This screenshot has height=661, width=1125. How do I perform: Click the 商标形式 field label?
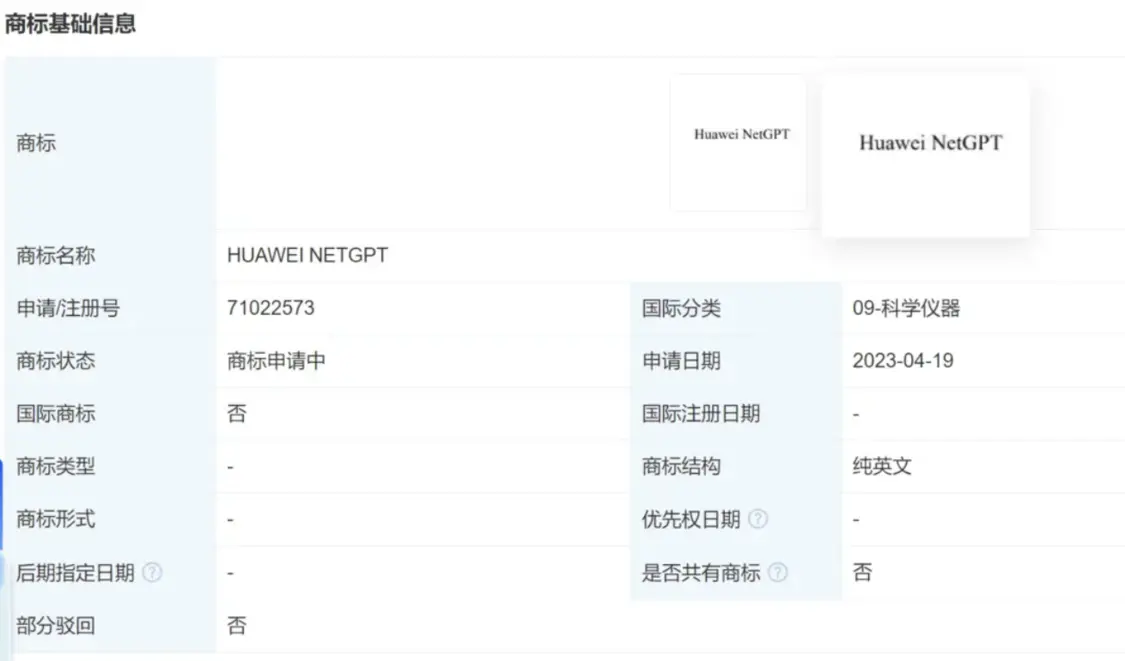[x=56, y=519]
